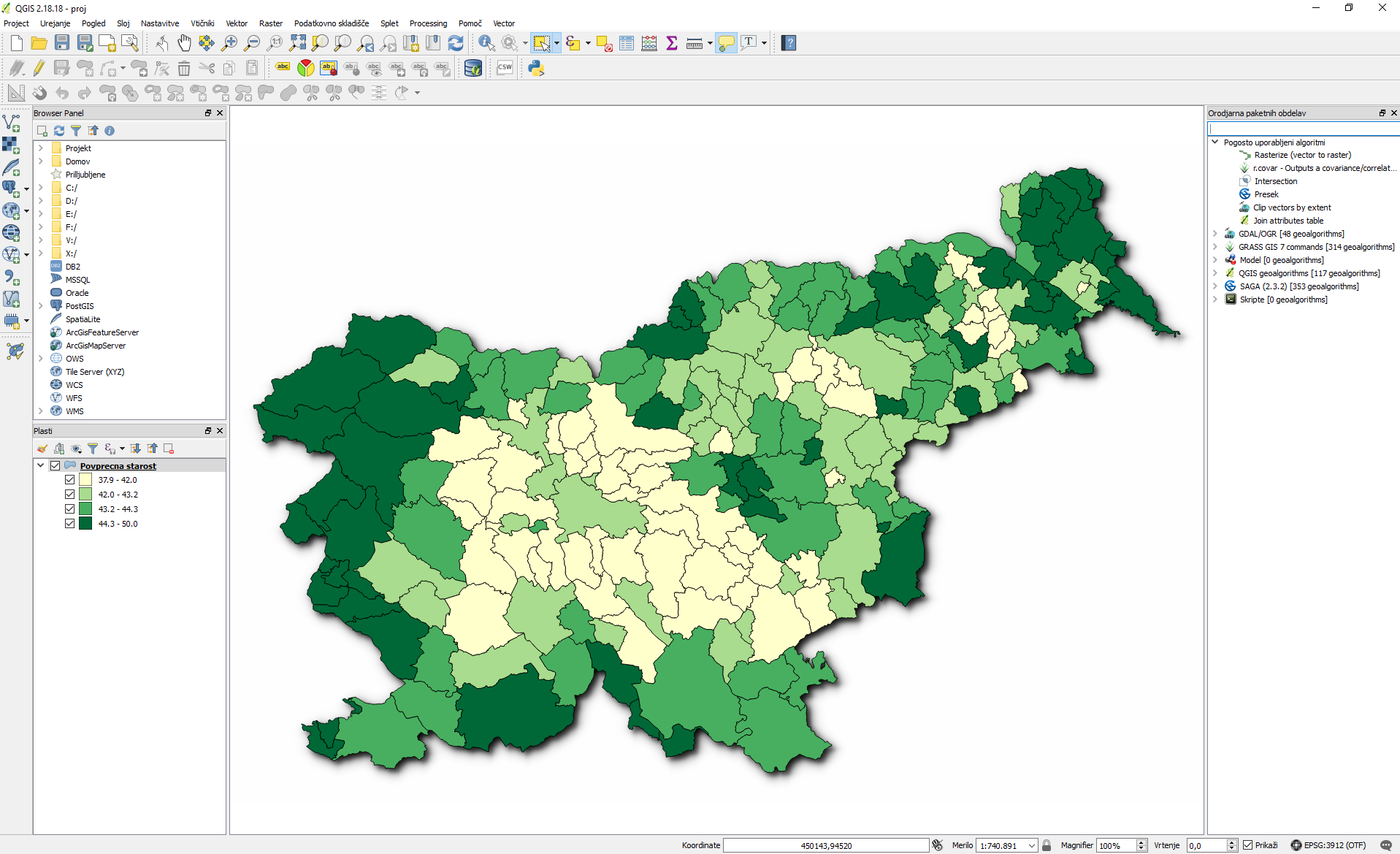Click the Refresh map canvas icon
The height and width of the screenshot is (854, 1400).
point(456,43)
